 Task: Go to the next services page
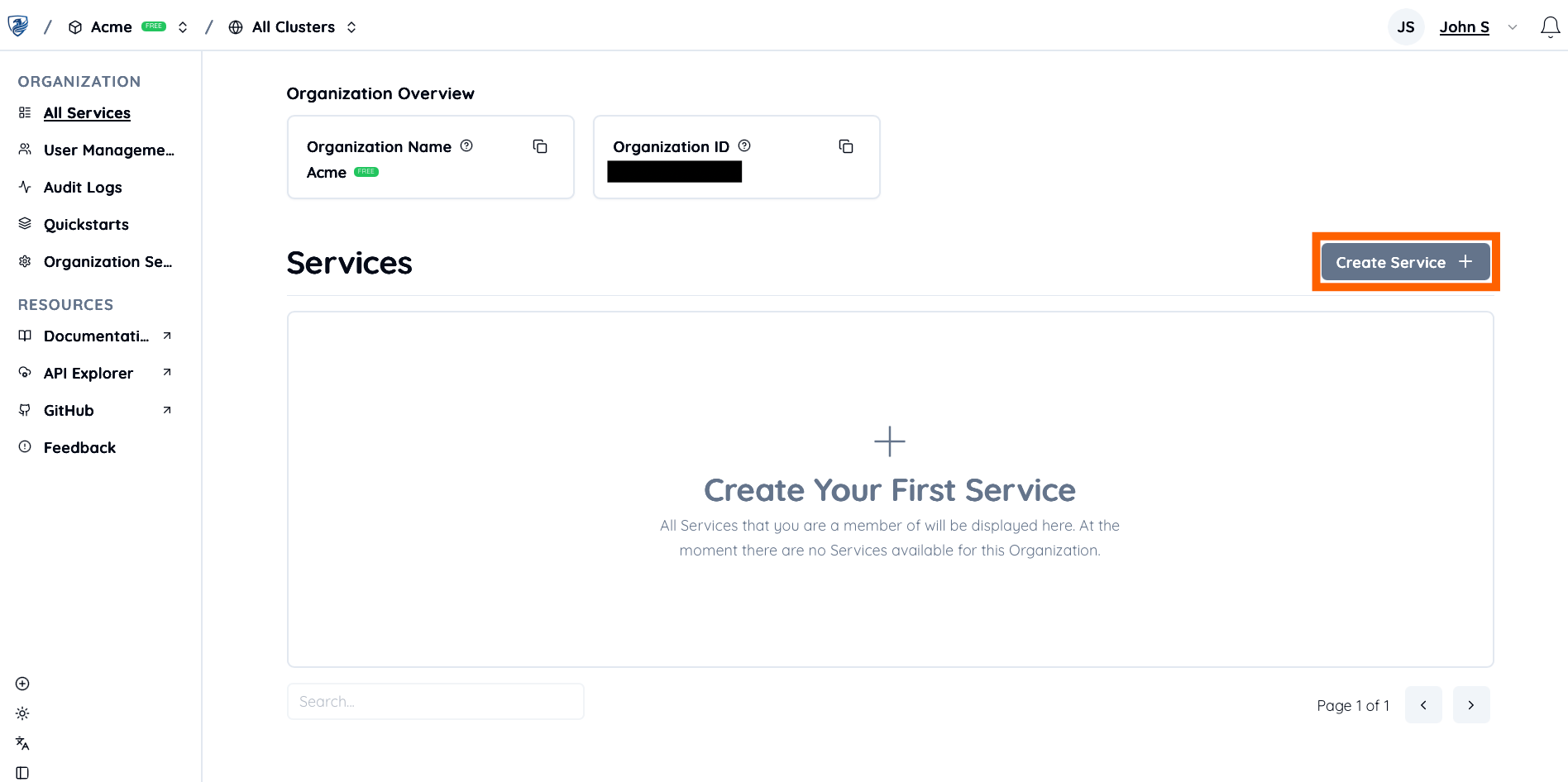point(1471,705)
